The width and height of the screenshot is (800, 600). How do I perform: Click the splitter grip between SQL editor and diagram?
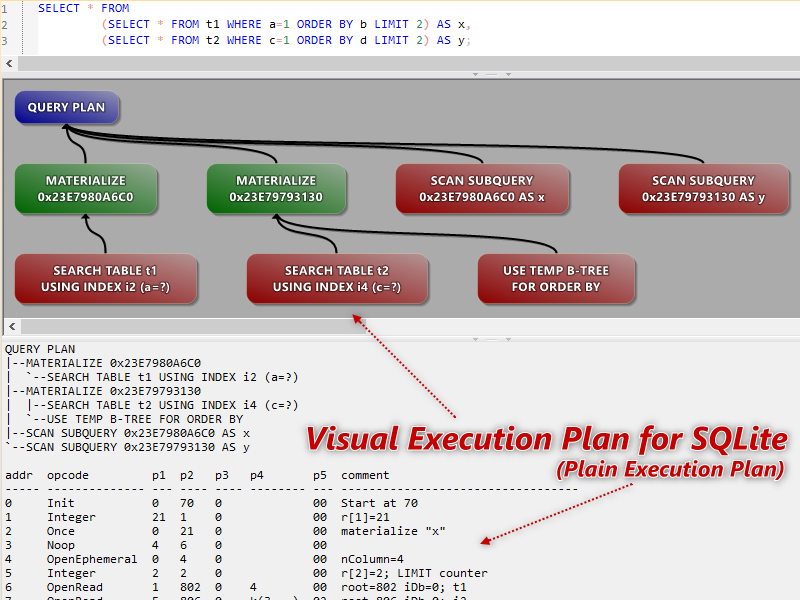[x=491, y=74]
